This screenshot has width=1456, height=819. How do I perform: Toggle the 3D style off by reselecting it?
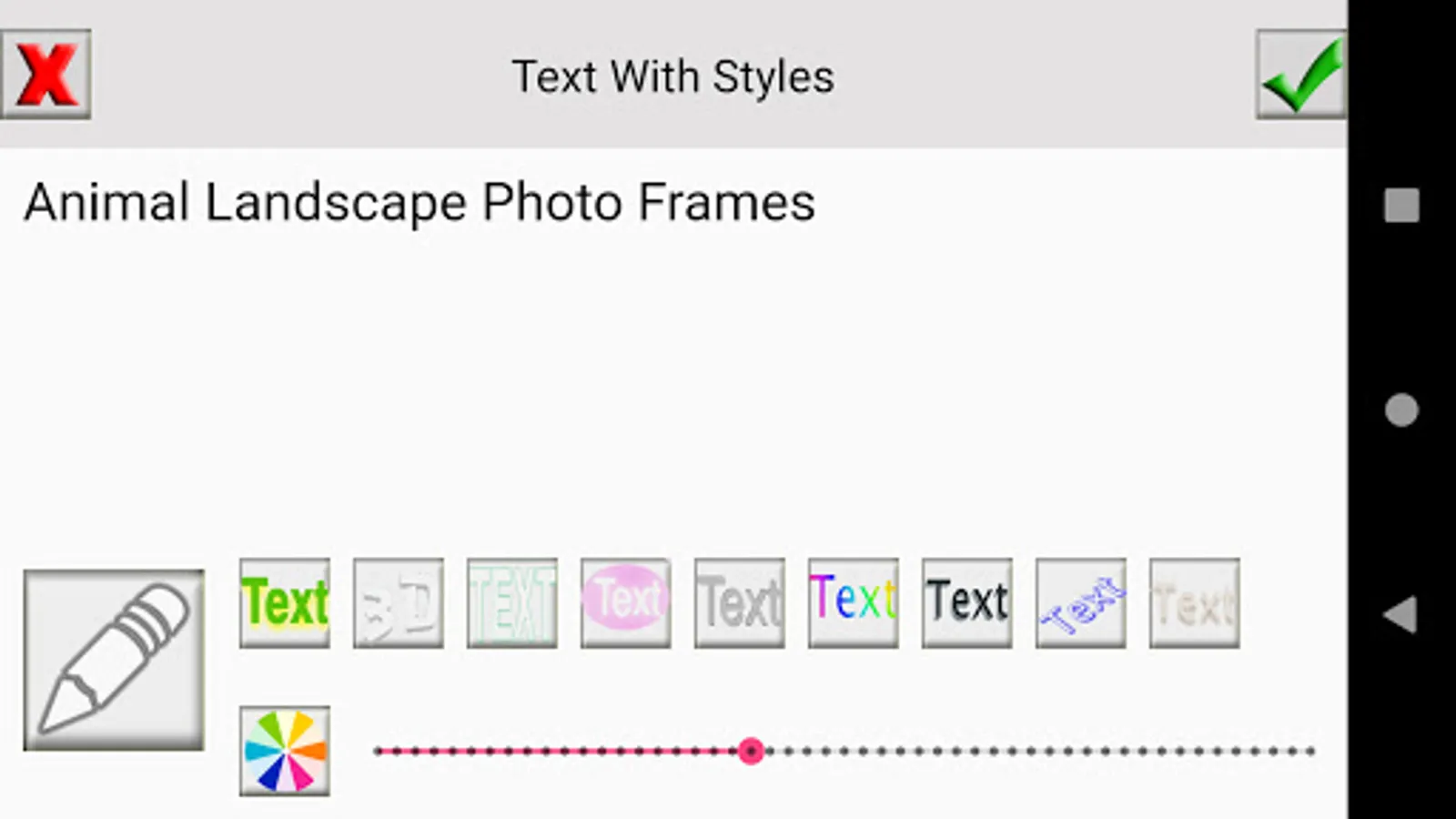coord(398,601)
